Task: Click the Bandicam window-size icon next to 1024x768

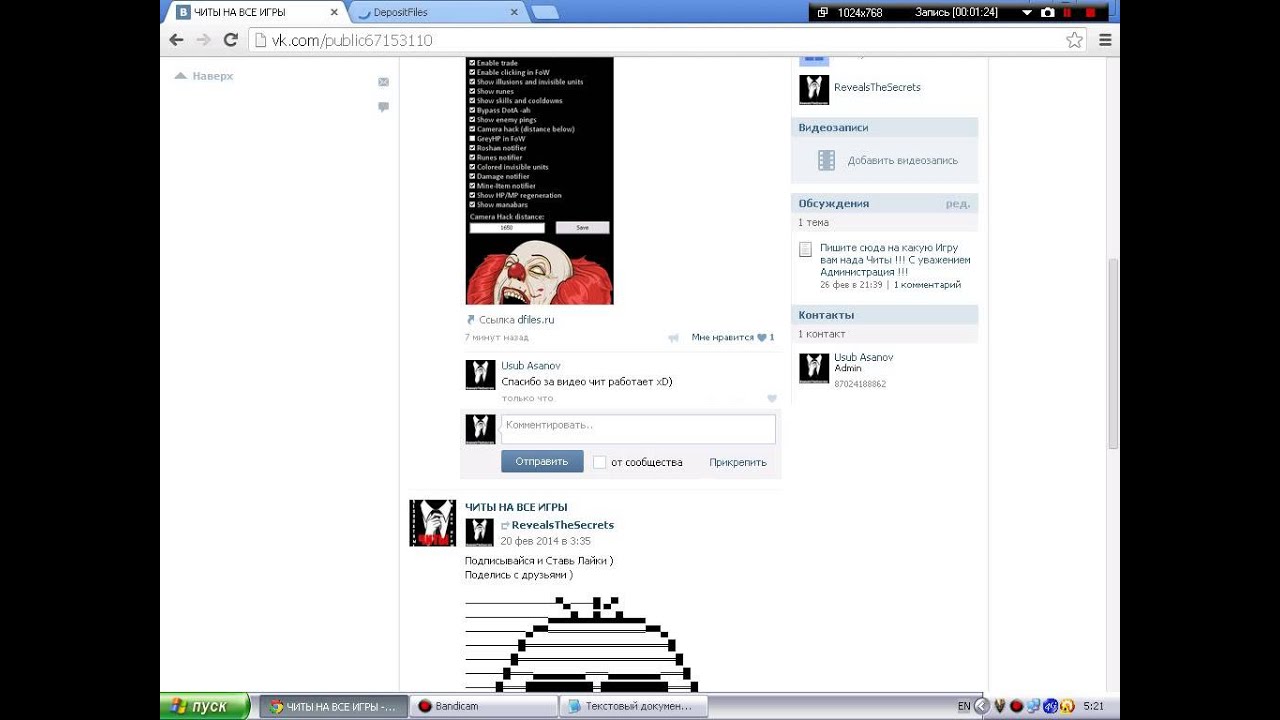Action: [x=823, y=12]
